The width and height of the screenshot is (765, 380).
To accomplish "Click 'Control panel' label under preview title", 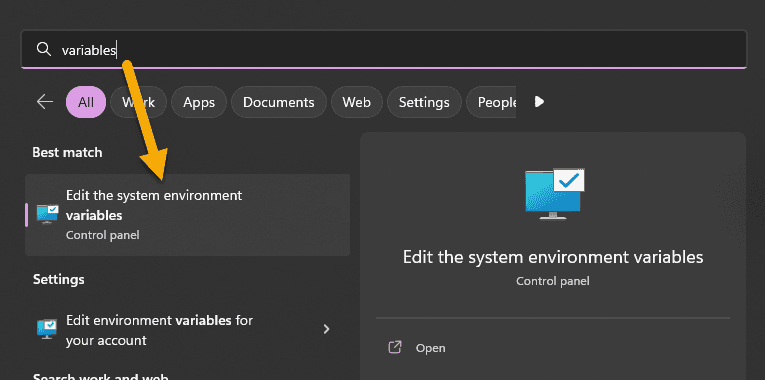I will coord(553,281).
